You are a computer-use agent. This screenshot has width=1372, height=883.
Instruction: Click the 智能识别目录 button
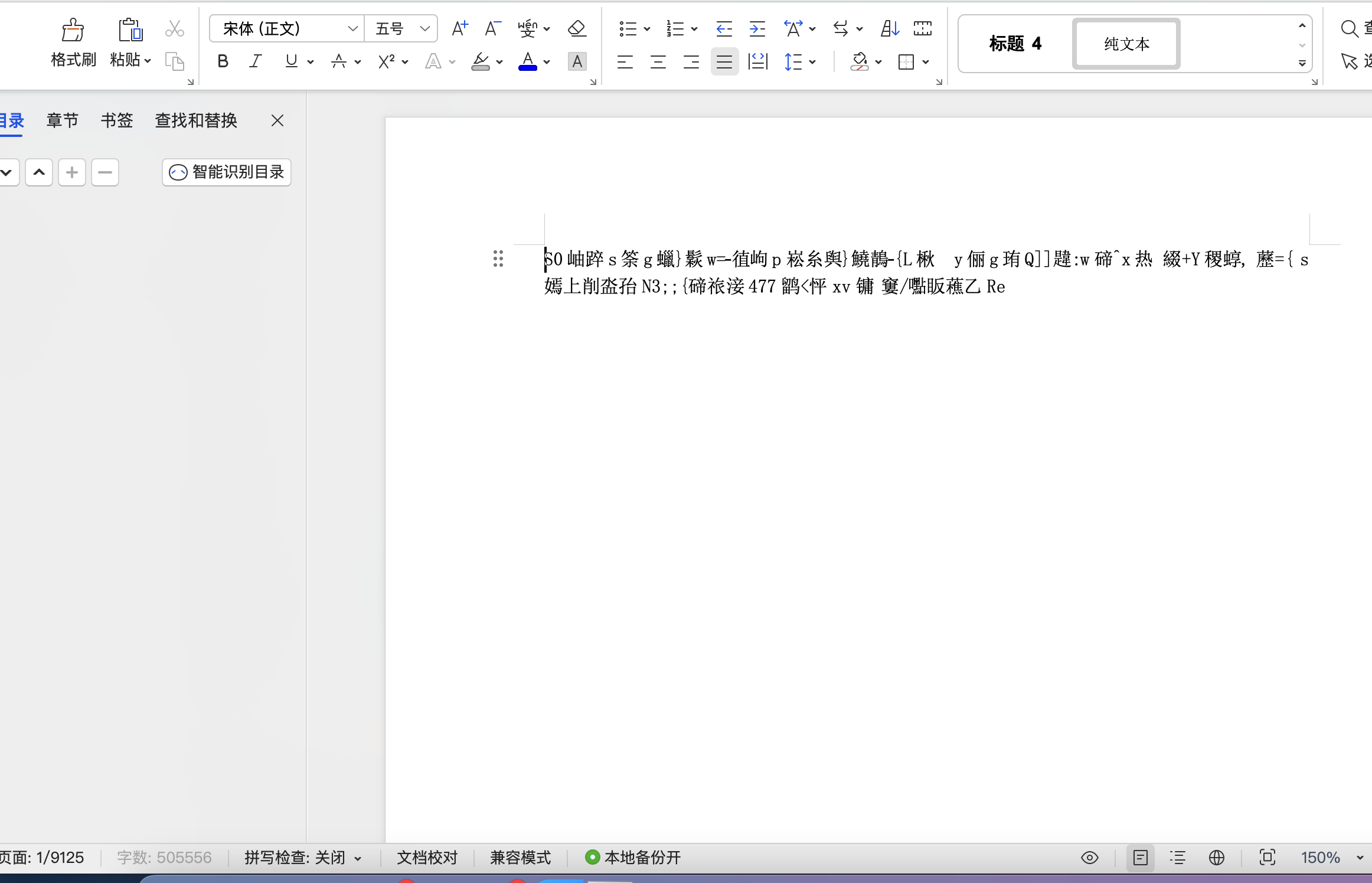pos(227,172)
